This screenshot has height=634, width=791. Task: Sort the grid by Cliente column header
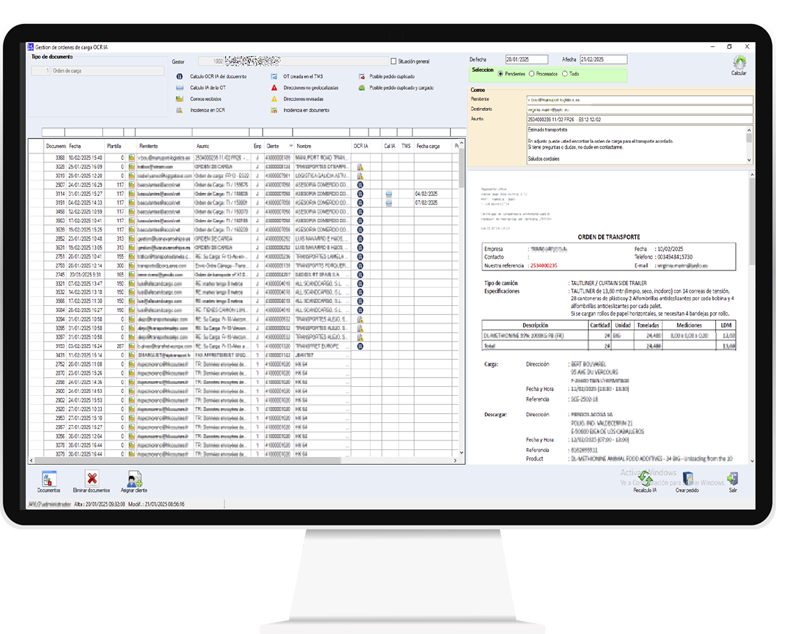pos(273,145)
